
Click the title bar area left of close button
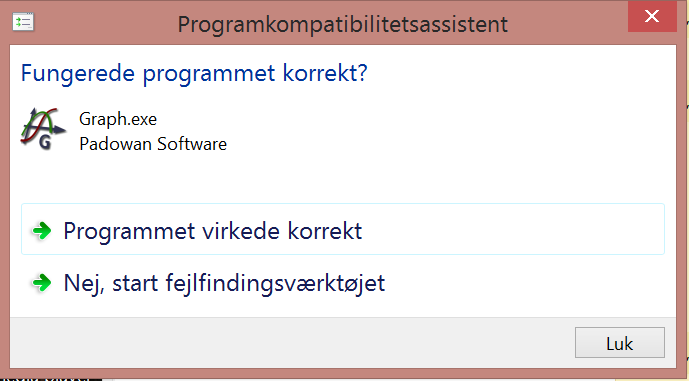[x=567, y=22]
